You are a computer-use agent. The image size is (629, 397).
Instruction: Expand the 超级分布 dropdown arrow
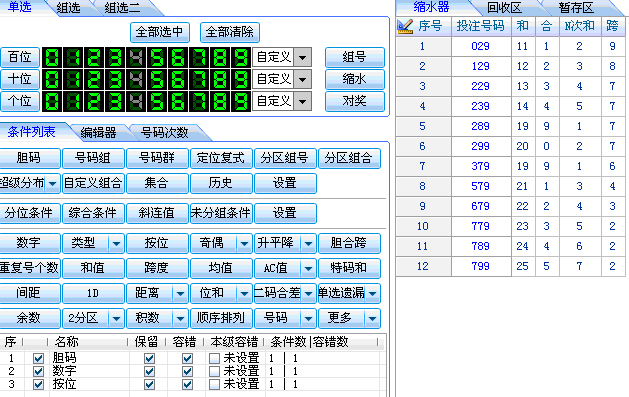pyautogui.click(x=53, y=184)
